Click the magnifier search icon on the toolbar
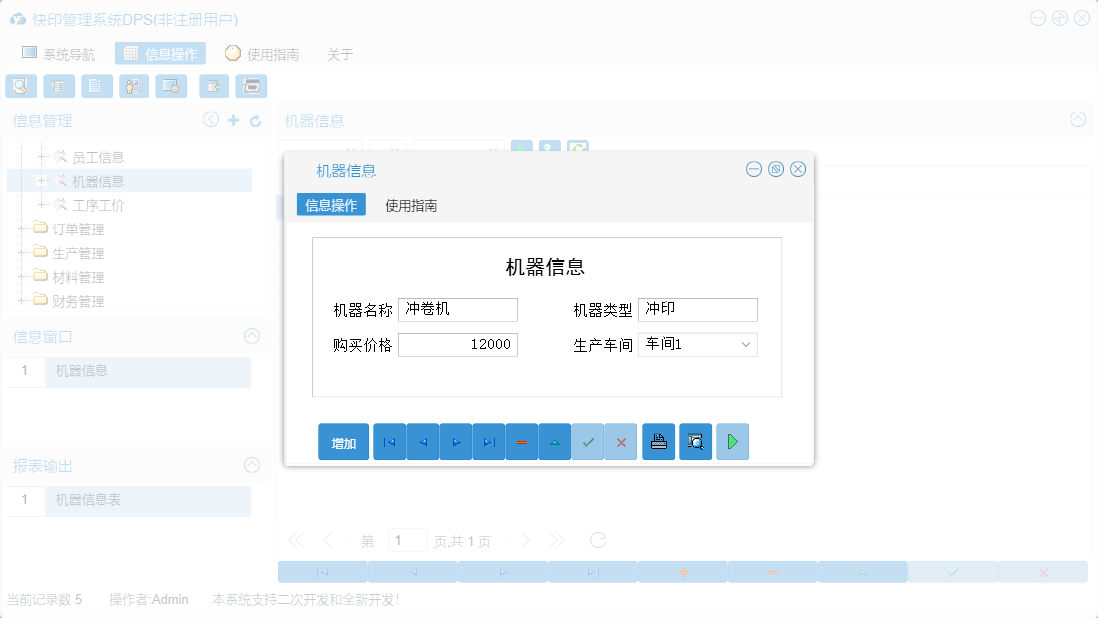This screenshot has width=1098, height=618. point(20,86)
